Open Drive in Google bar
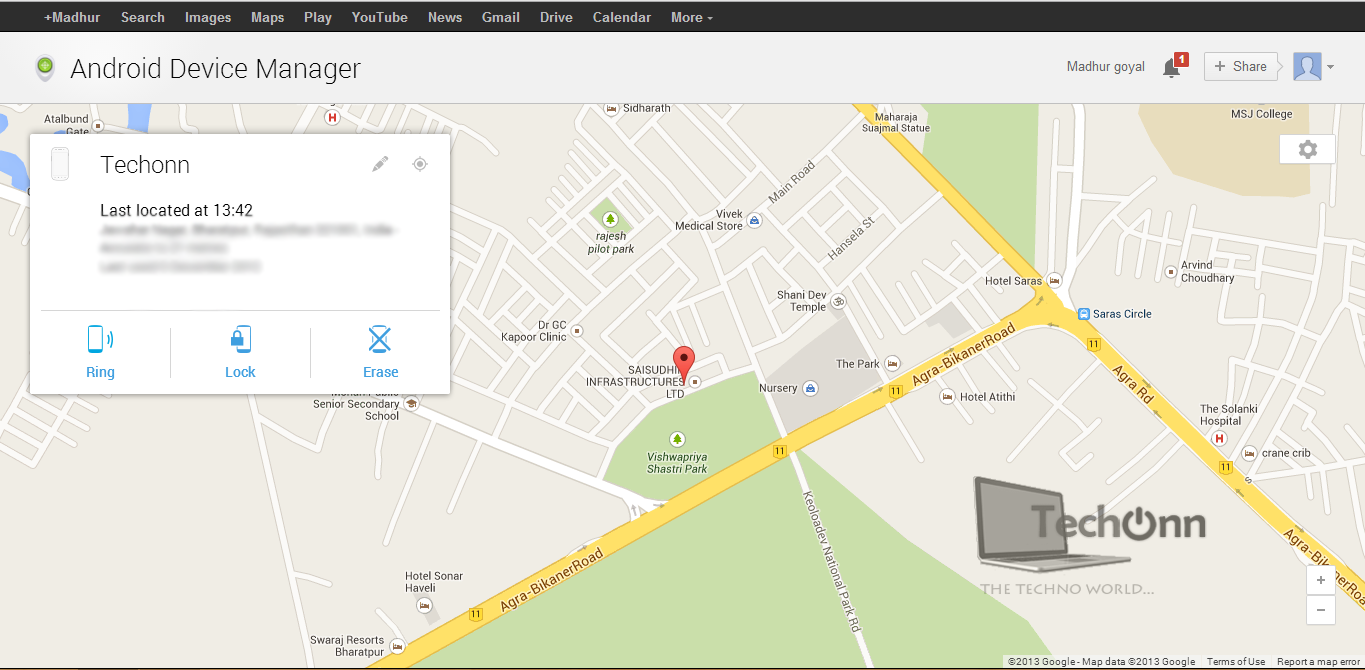The image size is (1365, 670). 556,17
